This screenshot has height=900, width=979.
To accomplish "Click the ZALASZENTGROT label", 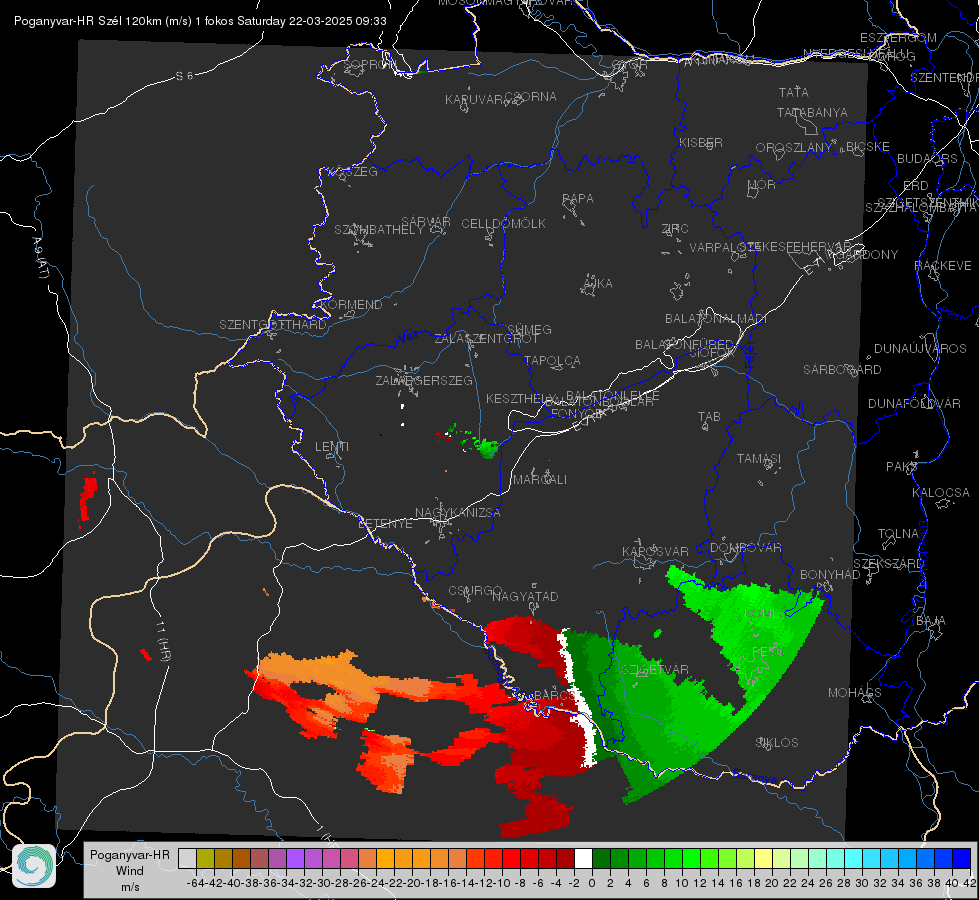I will pyautogui.click(x=486, y=339).
